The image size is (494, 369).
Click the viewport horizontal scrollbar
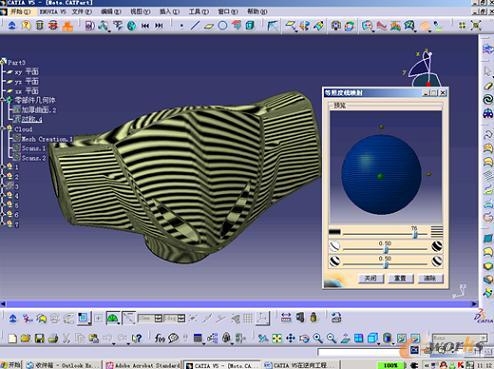click(239, 304)
